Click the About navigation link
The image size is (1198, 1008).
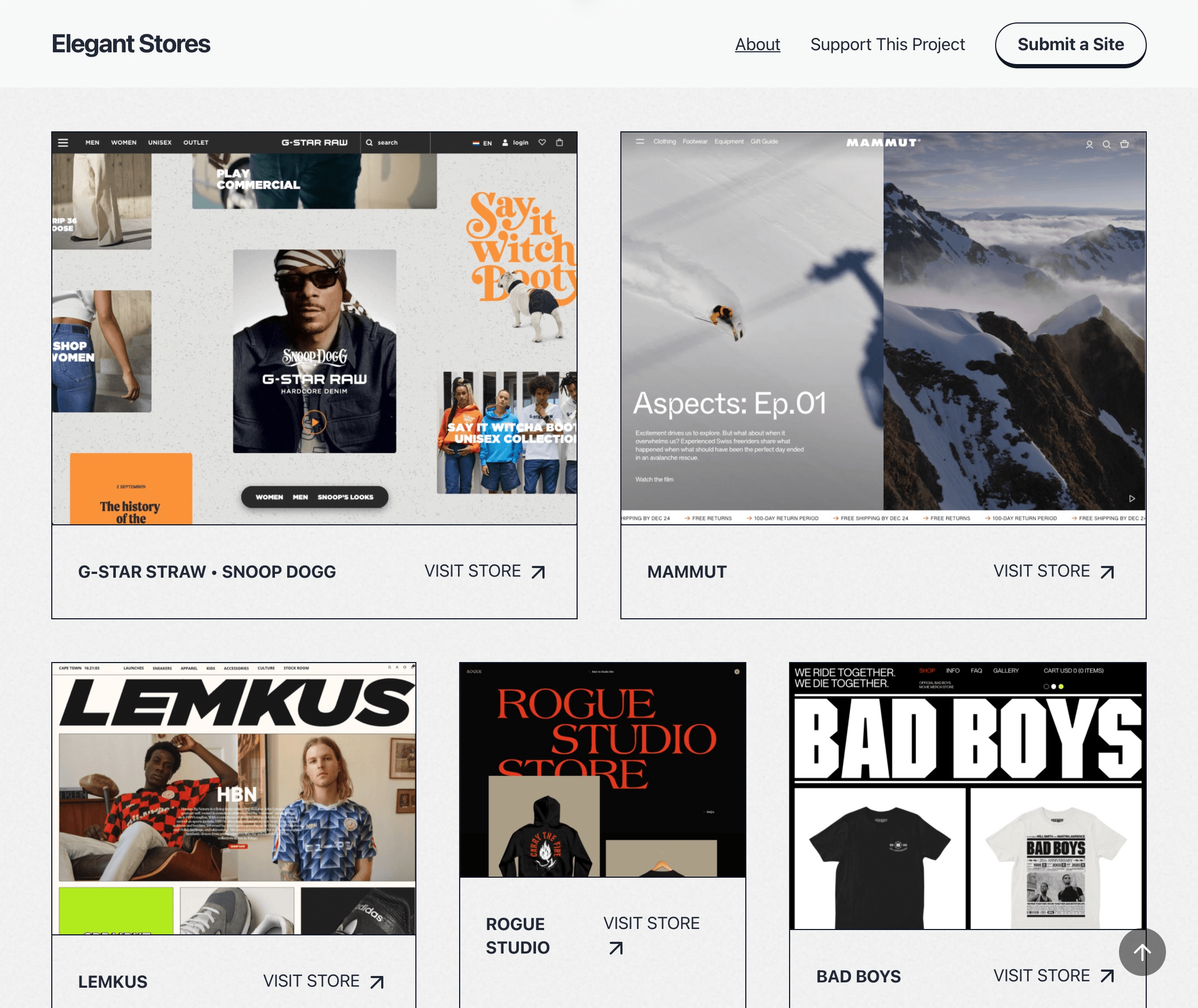click(757, 45)
